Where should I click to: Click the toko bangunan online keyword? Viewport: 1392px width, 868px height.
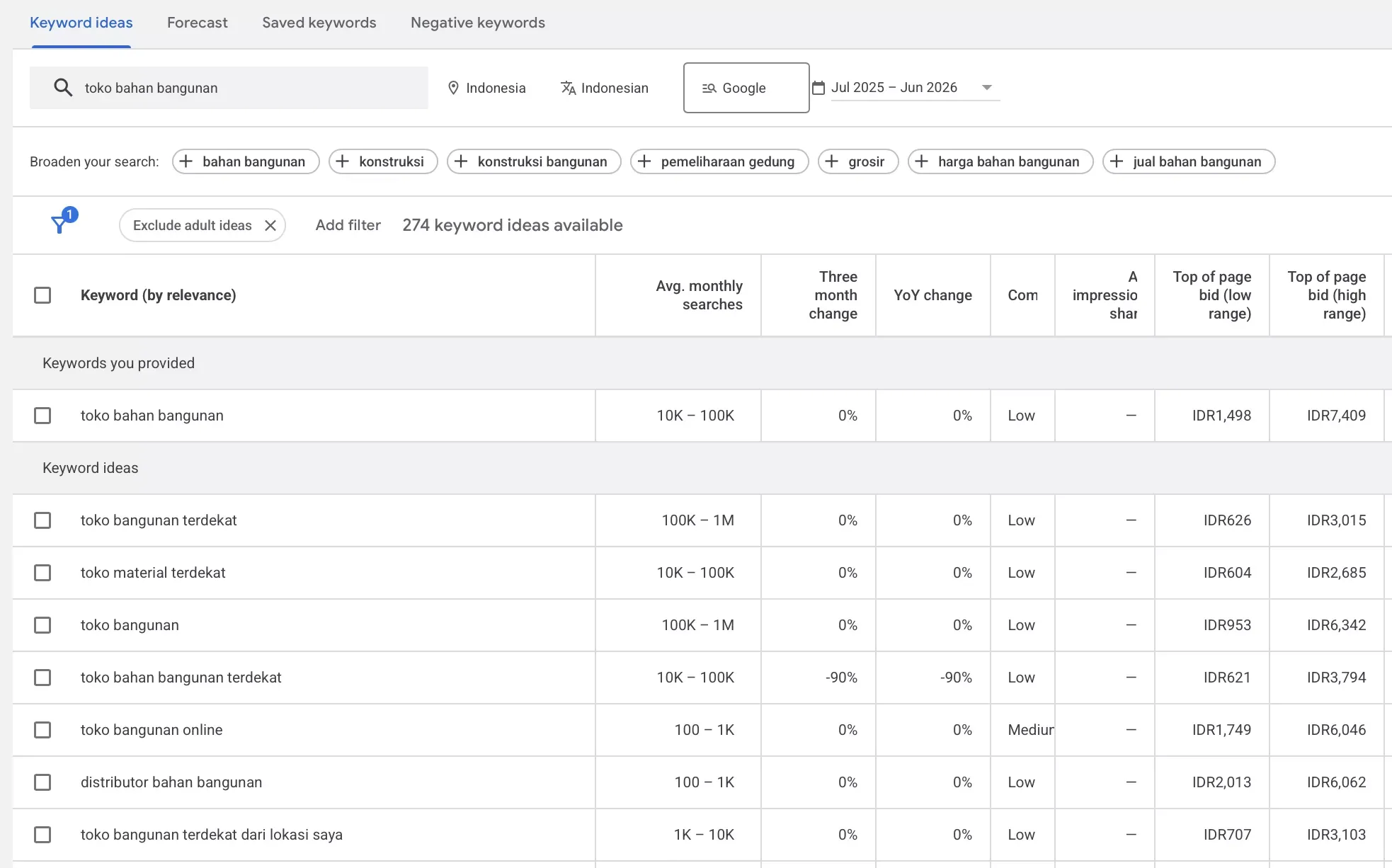pos(152,730)
